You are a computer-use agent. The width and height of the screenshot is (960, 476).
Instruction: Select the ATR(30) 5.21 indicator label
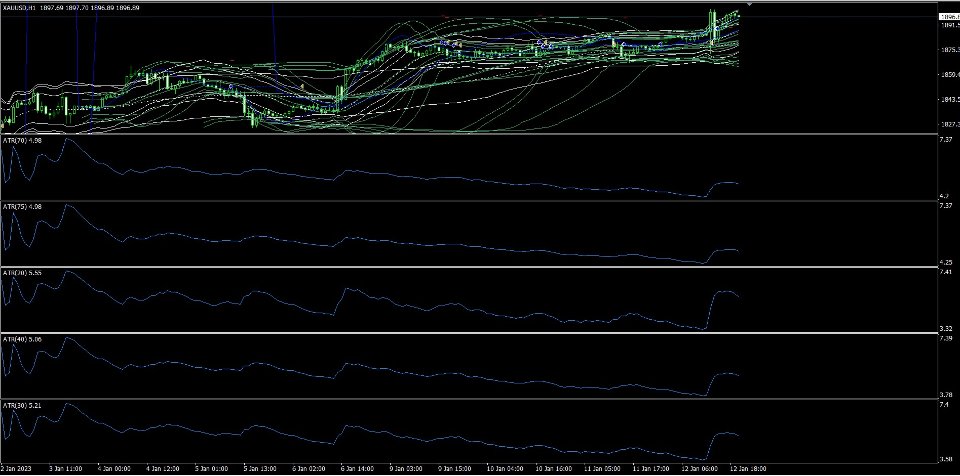coord(23,405)
